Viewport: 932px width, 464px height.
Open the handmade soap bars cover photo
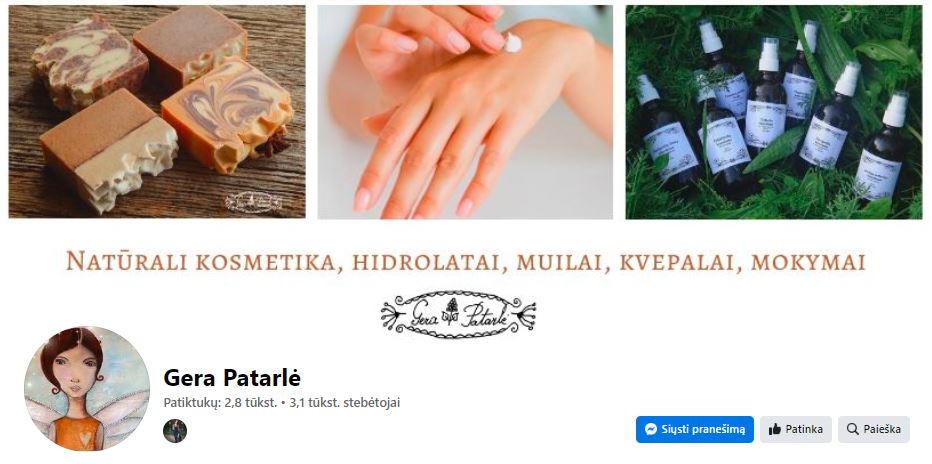(x=157, y=112)
